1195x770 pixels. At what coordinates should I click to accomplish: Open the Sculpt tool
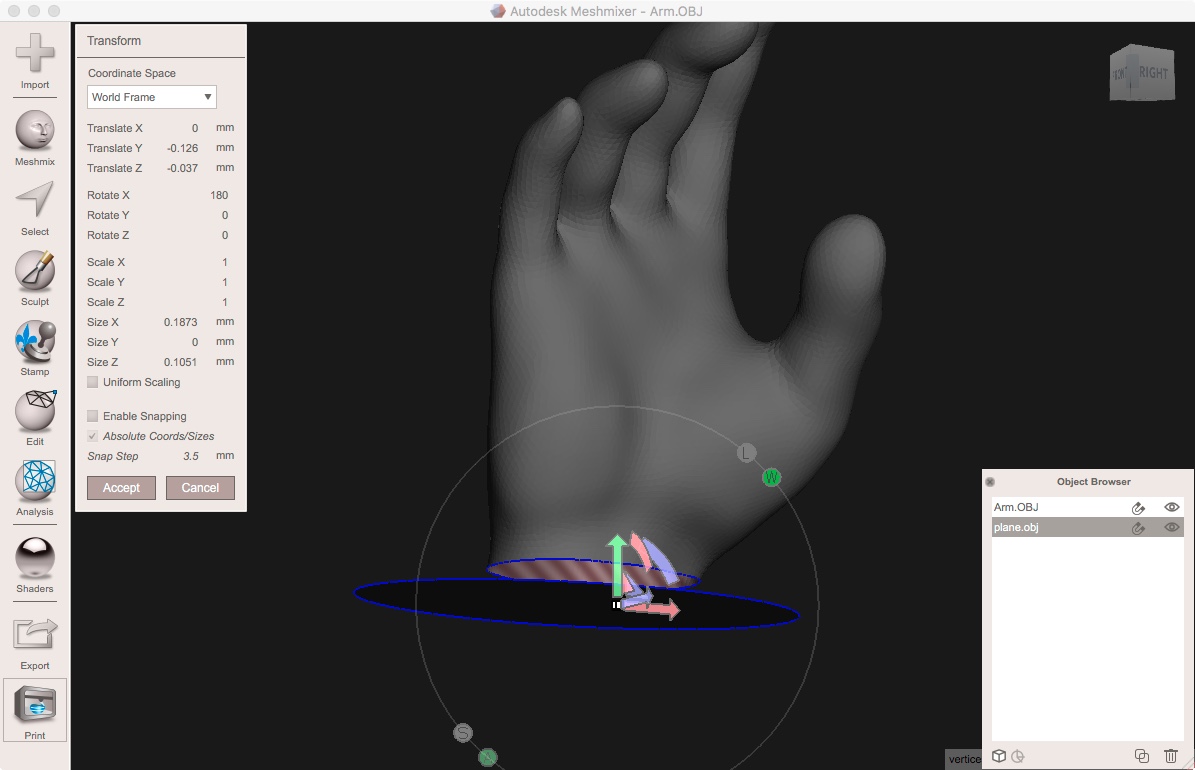coord(35,279)
